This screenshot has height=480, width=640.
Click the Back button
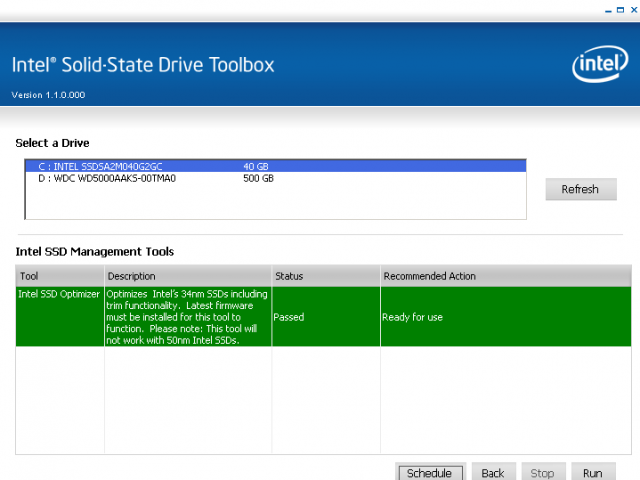coord(493,473)
